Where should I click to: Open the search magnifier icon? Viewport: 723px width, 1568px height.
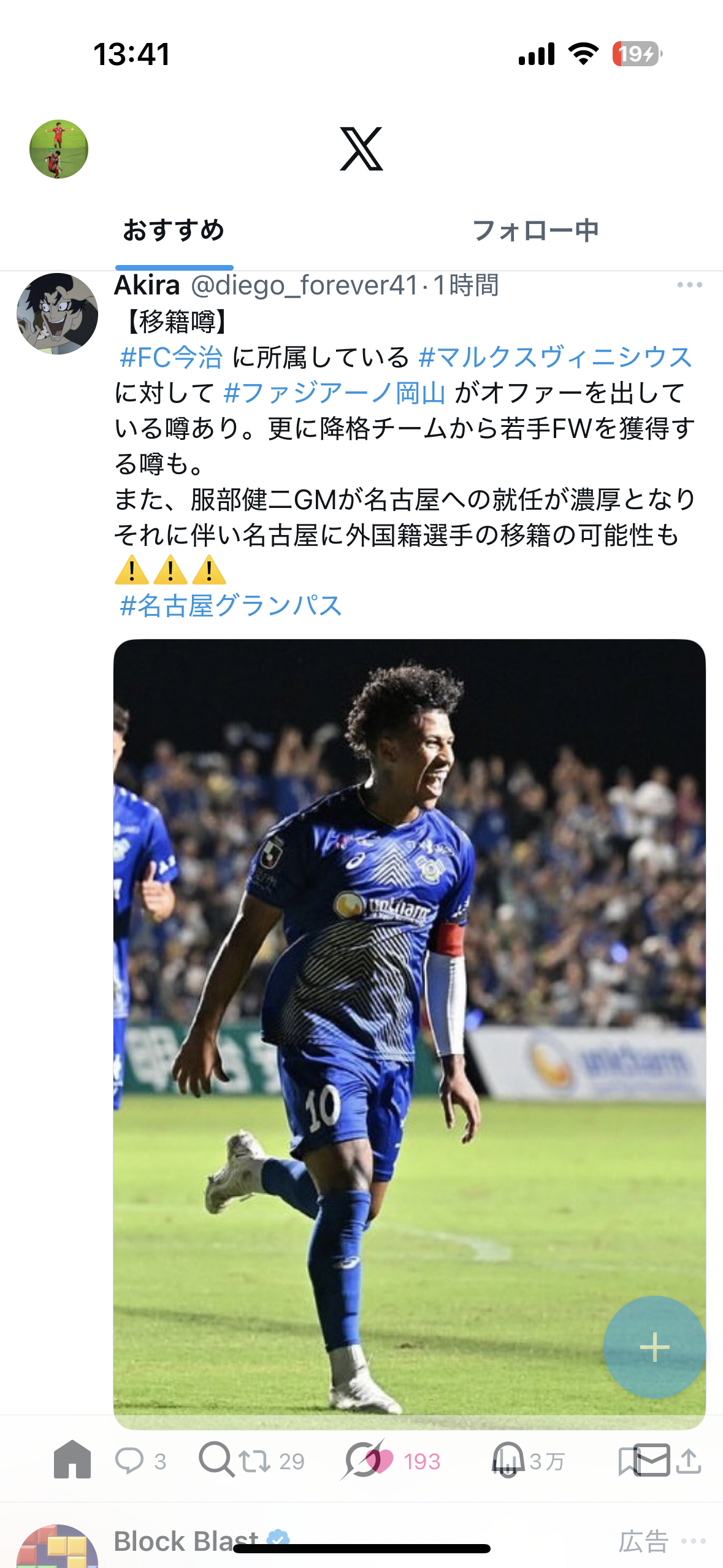[x=216, y=1459]
